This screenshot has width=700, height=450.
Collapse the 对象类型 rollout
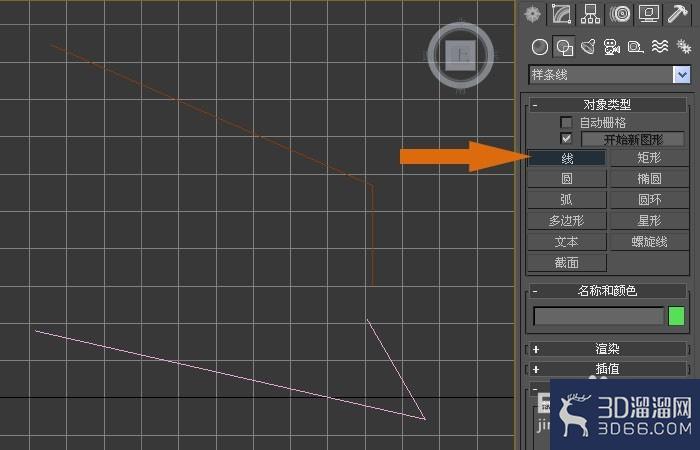[608, 105]
